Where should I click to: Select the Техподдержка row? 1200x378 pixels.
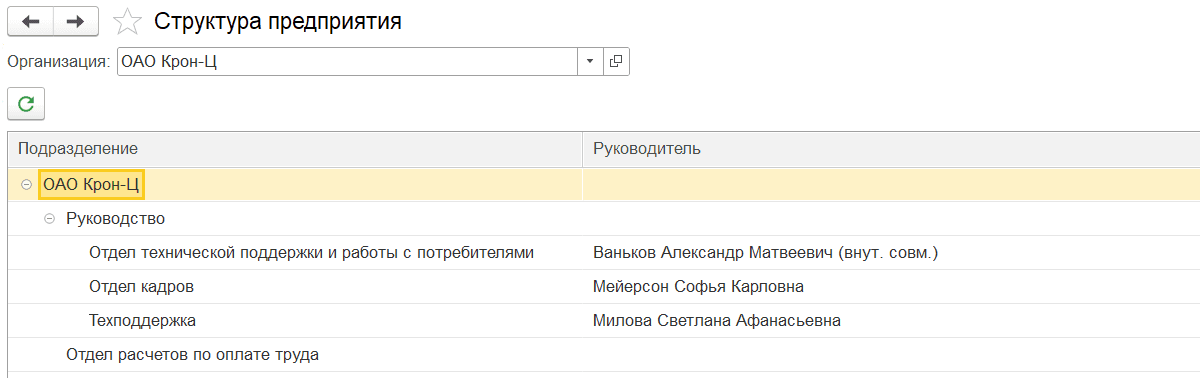point(604,321)
